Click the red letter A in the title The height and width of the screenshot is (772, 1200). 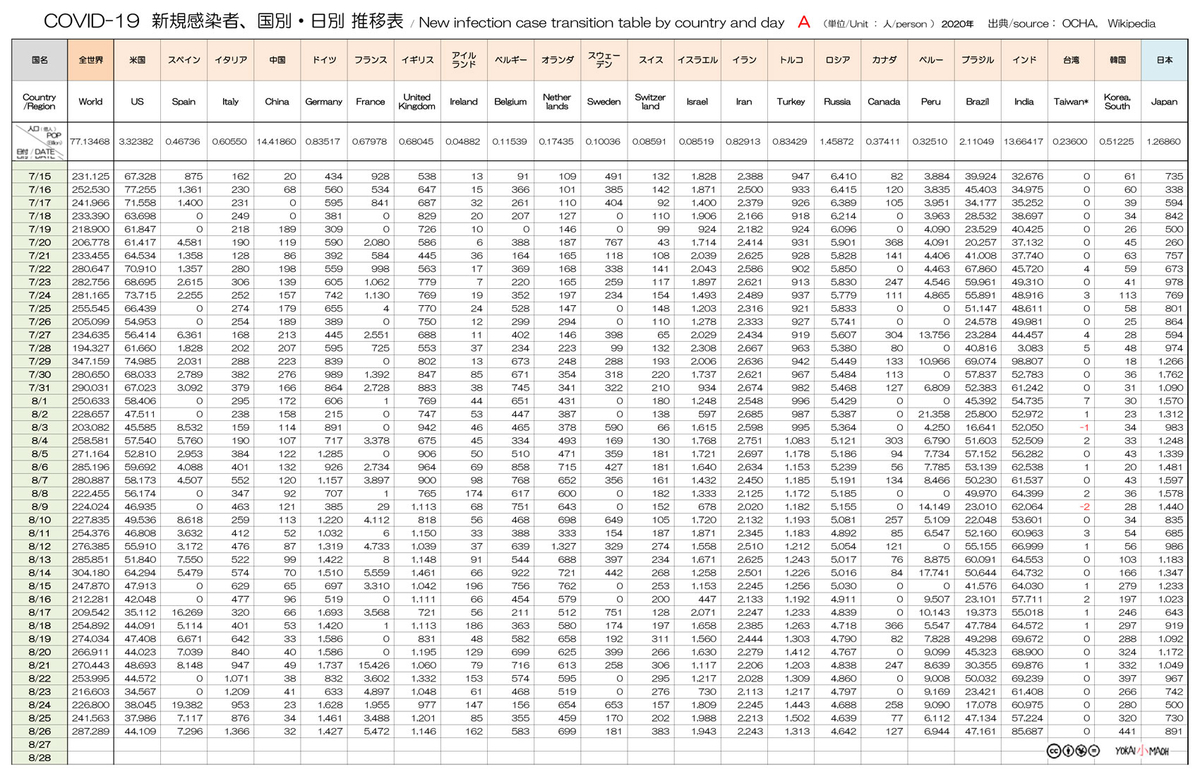point(804,20)
